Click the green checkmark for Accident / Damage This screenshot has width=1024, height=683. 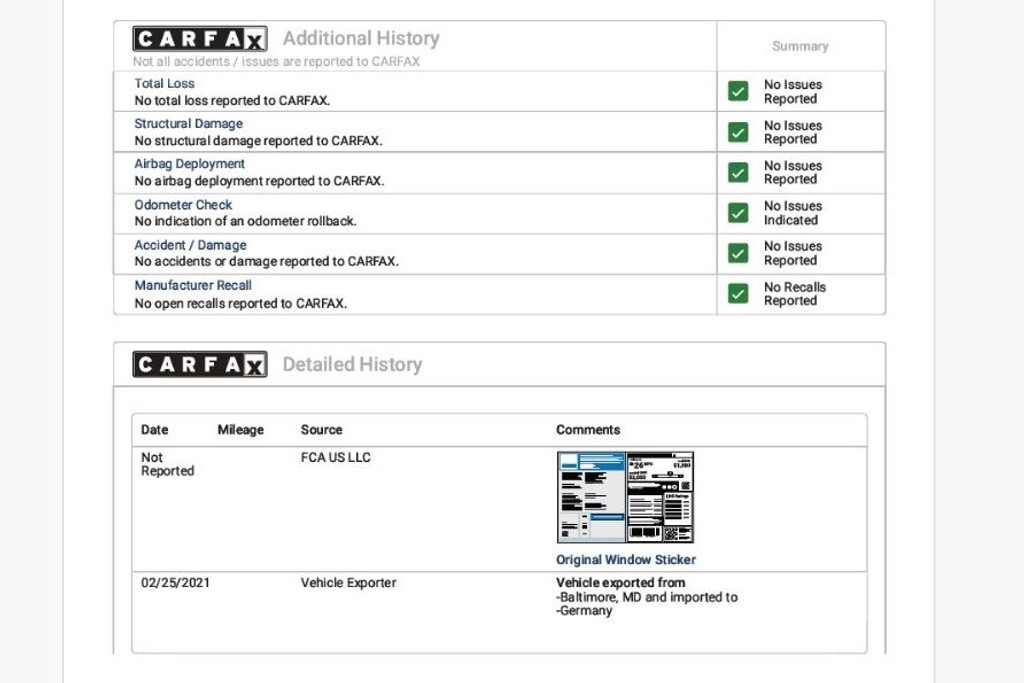pyautogui.click(x=738, y=253)
